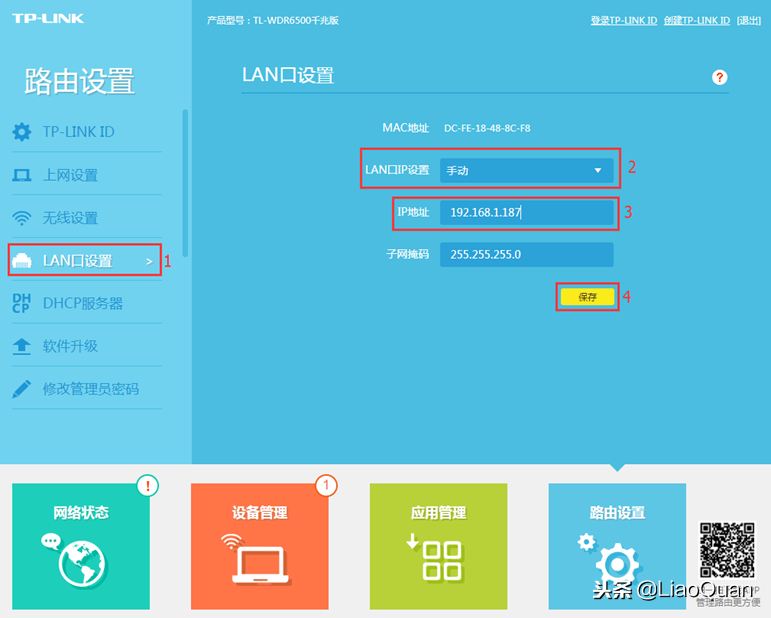The image size is (771, 618).
Task: Open the 无线设置 menu item
Action: (x=87, y=218)
